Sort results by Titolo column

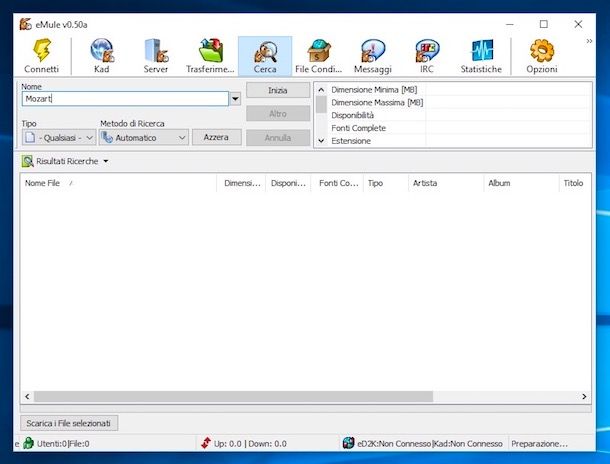[575, 183]
